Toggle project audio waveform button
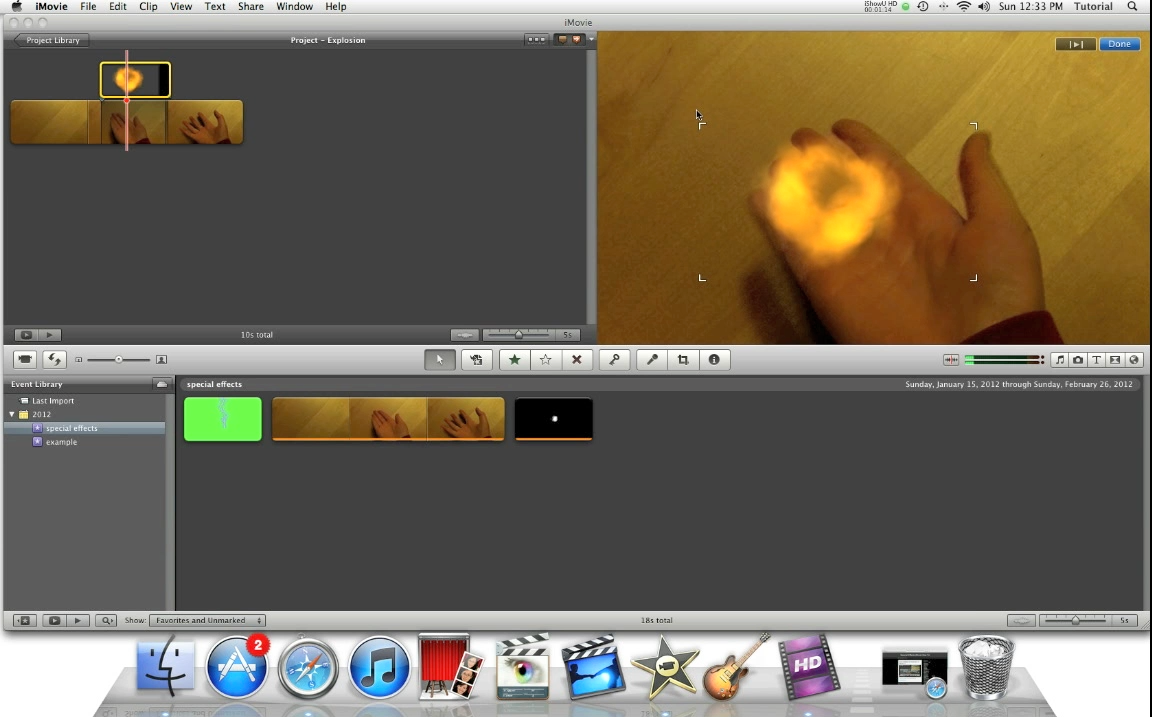Viewport: 1152px width, 717px height. tap(464, 334)
